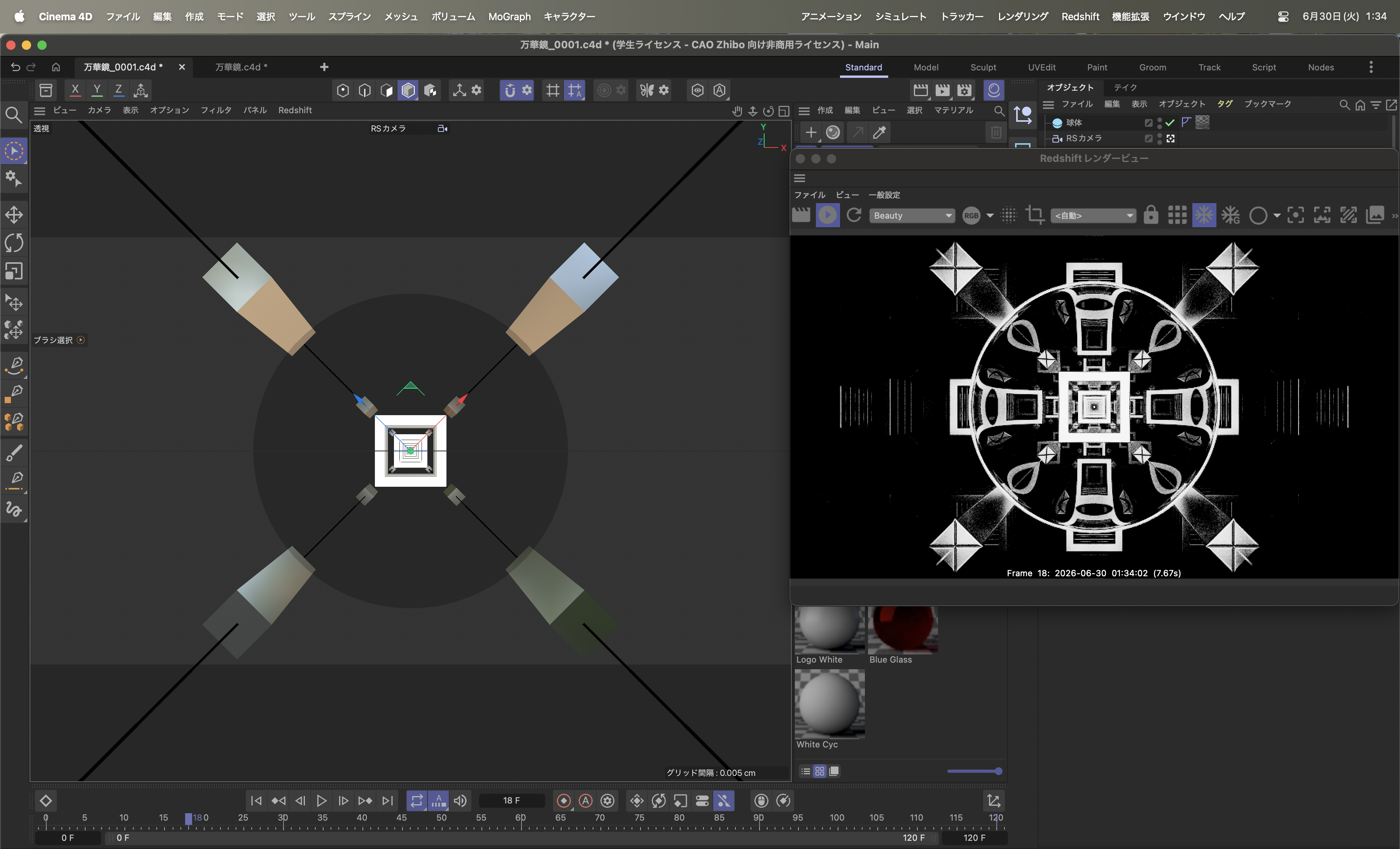Play the animation forward
The image size is (1400, 849).
coord(322,801)
